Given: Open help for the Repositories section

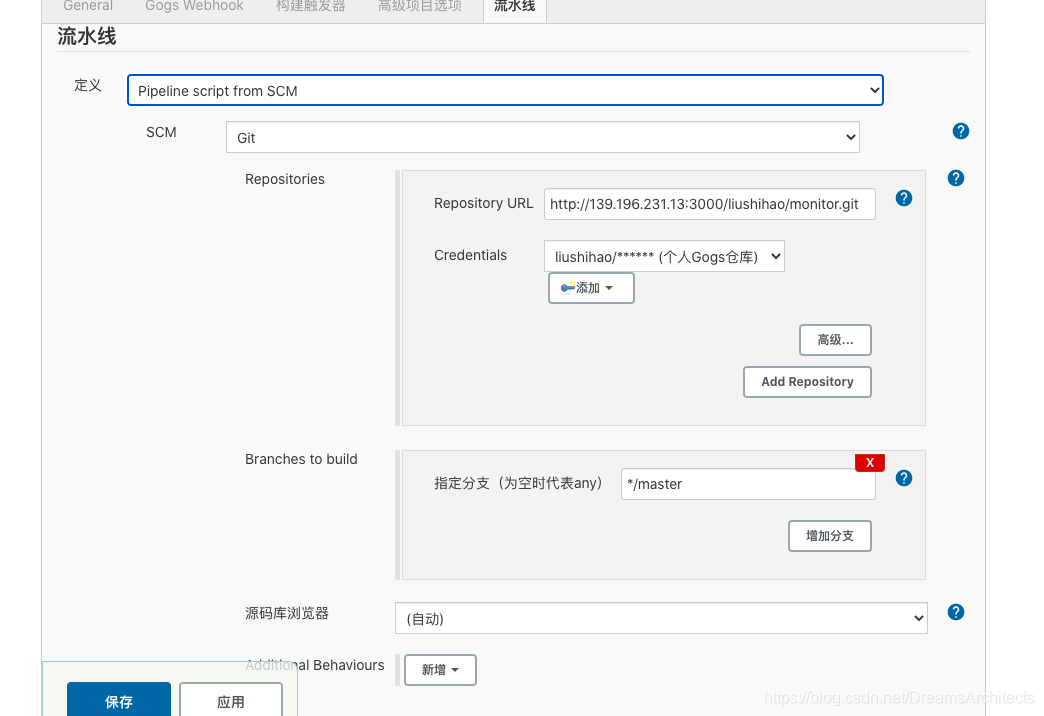Looking at the screenshot, I should click(955, 178).
